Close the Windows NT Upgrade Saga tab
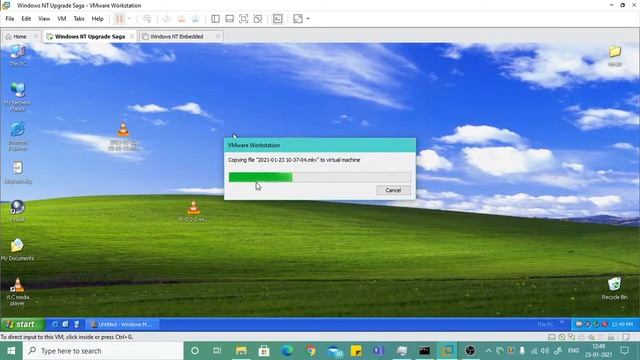The height and width of the screenshot is (360, 640). (132, 37)
